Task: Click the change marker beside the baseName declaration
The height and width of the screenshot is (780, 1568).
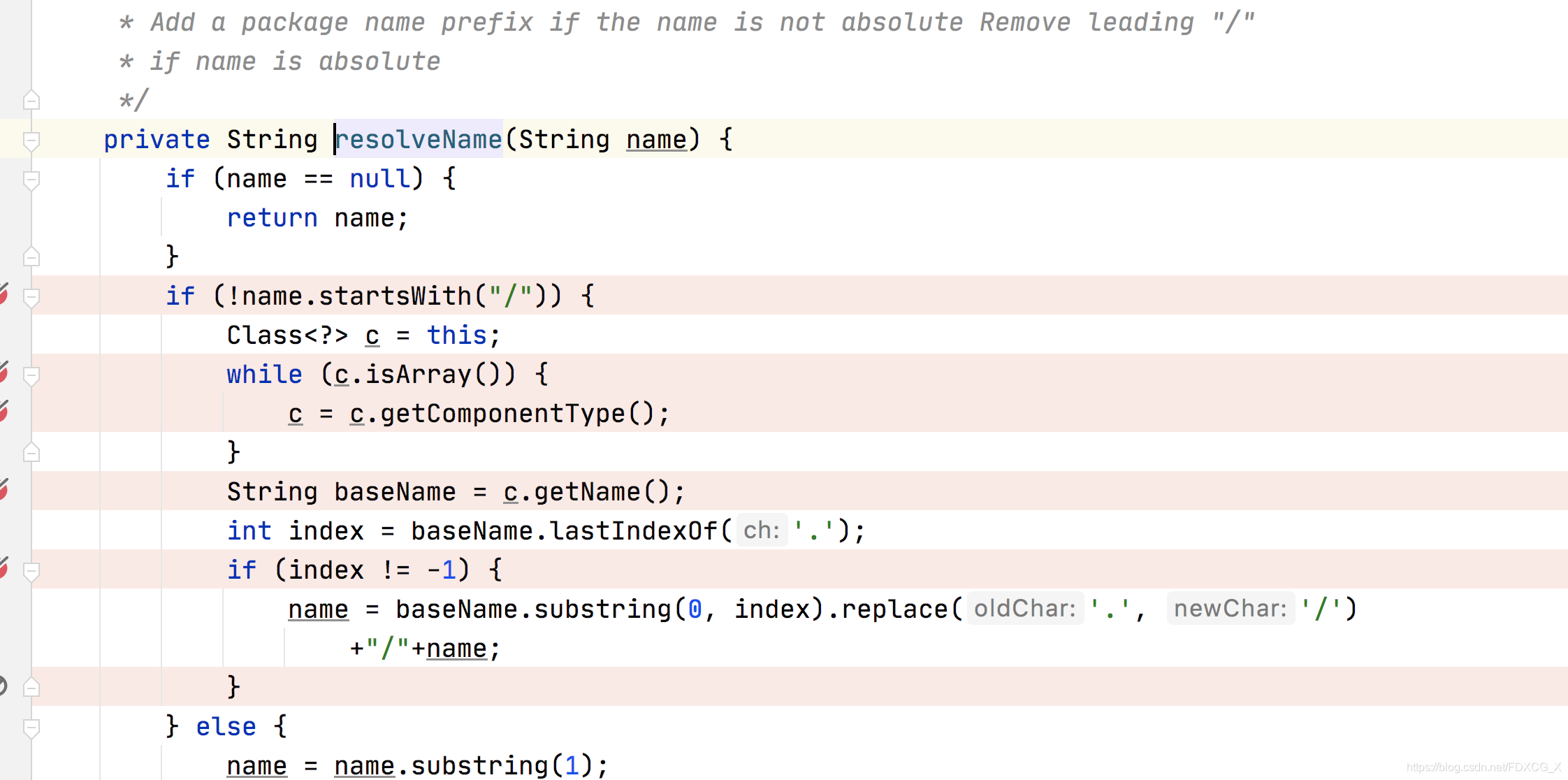Action: (x=4, y=490)
